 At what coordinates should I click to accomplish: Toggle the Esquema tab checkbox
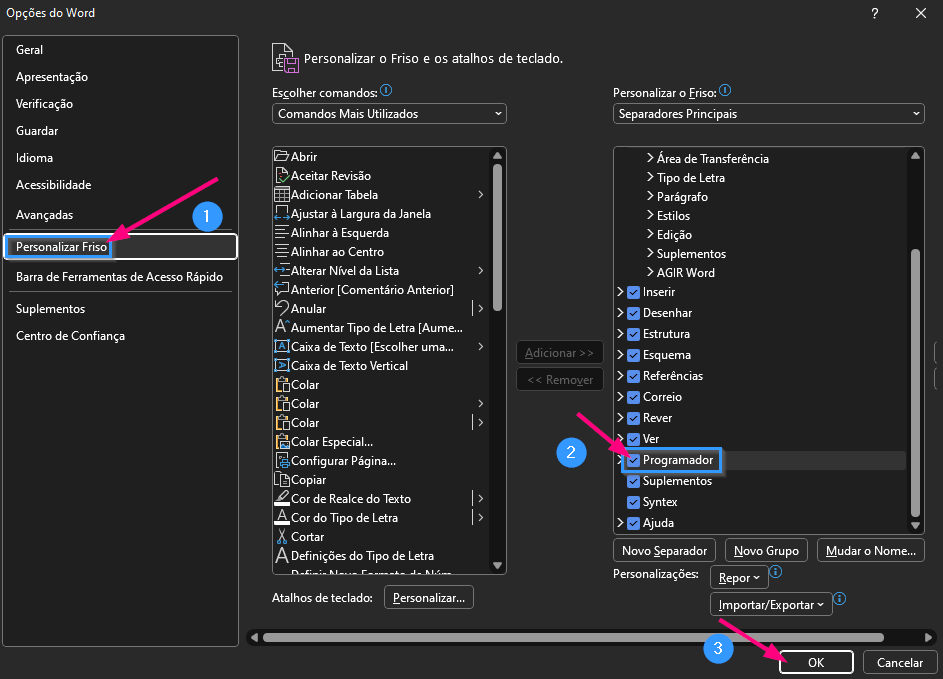pos(633,355)
